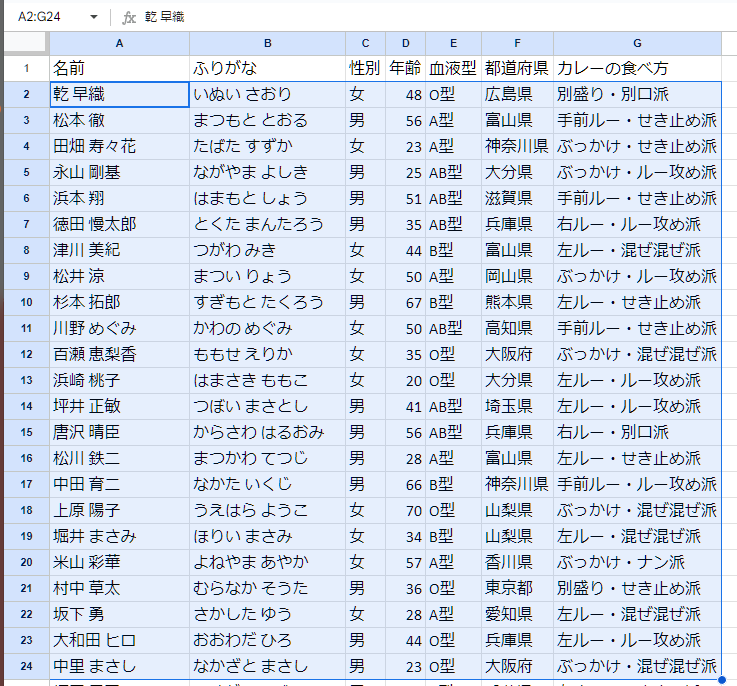Click the blue fill handle at selection corner
Screen dimensions: 737x686
722,679
